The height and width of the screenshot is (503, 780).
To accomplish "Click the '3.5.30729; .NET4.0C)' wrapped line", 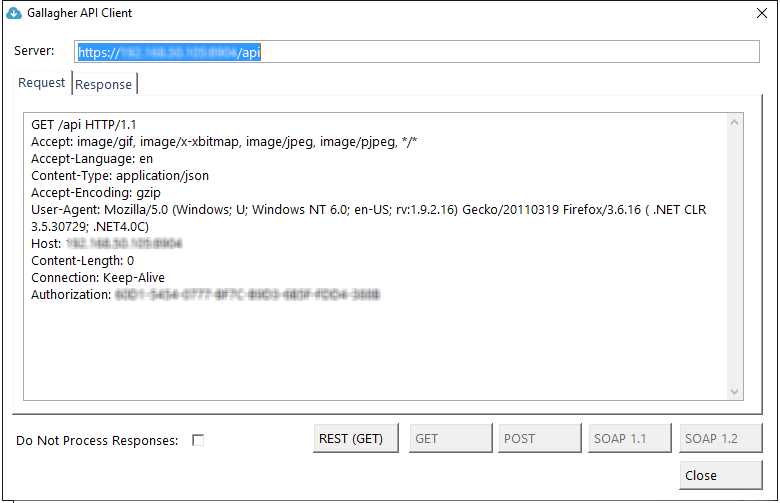I will tap(90, 227).
